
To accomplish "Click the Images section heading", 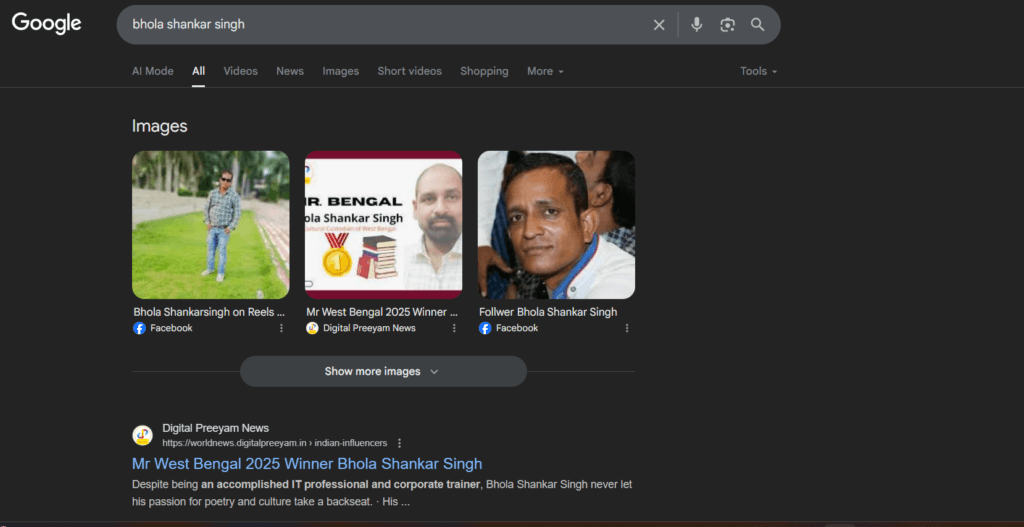I will (159, 126).
